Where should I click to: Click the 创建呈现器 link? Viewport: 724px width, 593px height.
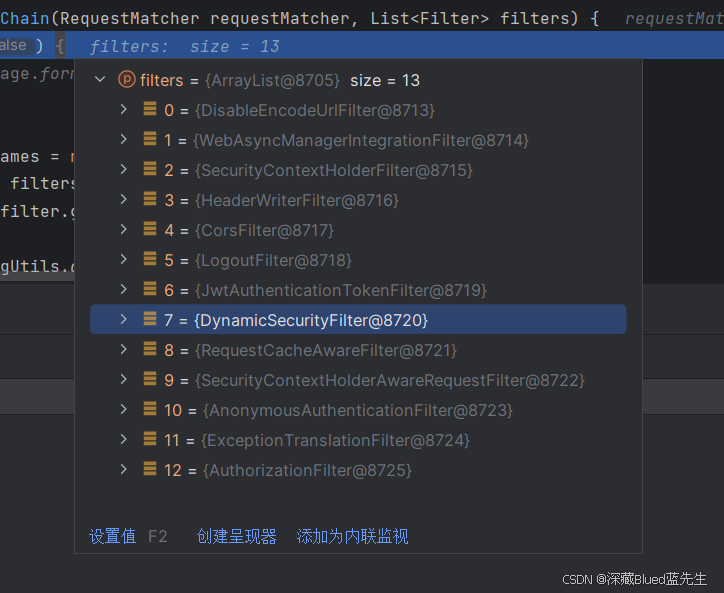click(236, 536)
